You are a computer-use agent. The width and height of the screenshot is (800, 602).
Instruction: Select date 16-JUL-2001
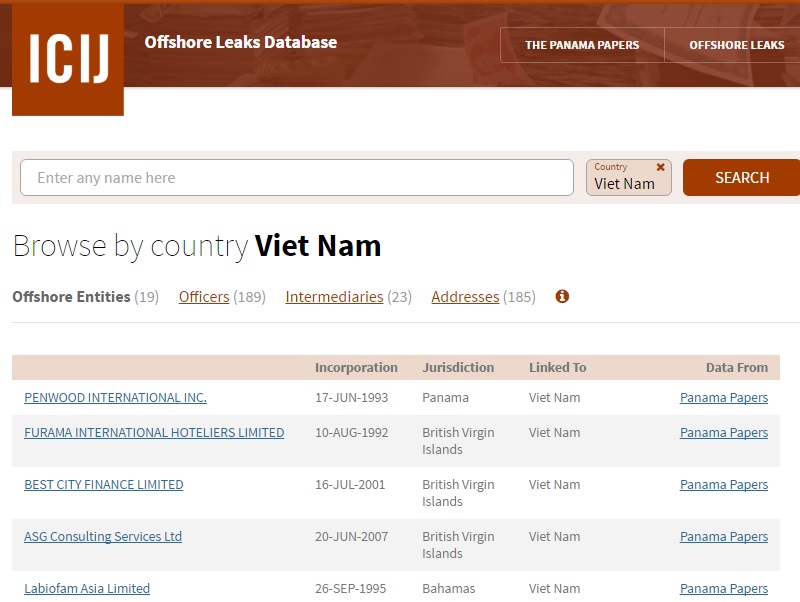350,485
